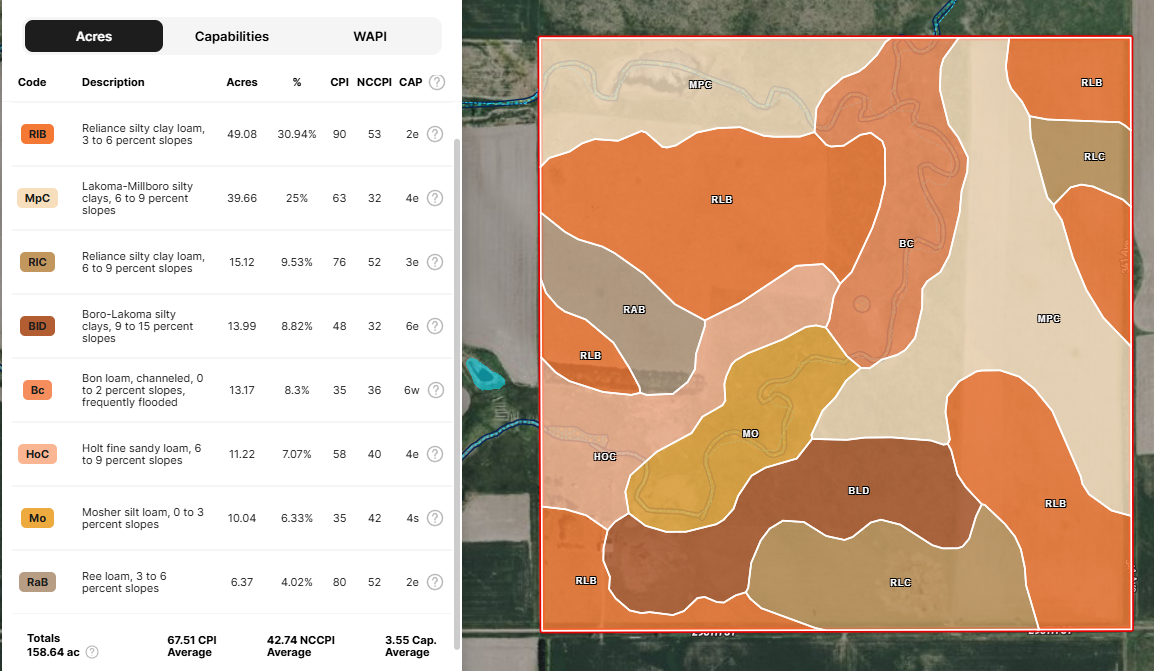Open the help icon beside the CAP header
Screen dimensions: 1154x671
click(x=437, y=82)
